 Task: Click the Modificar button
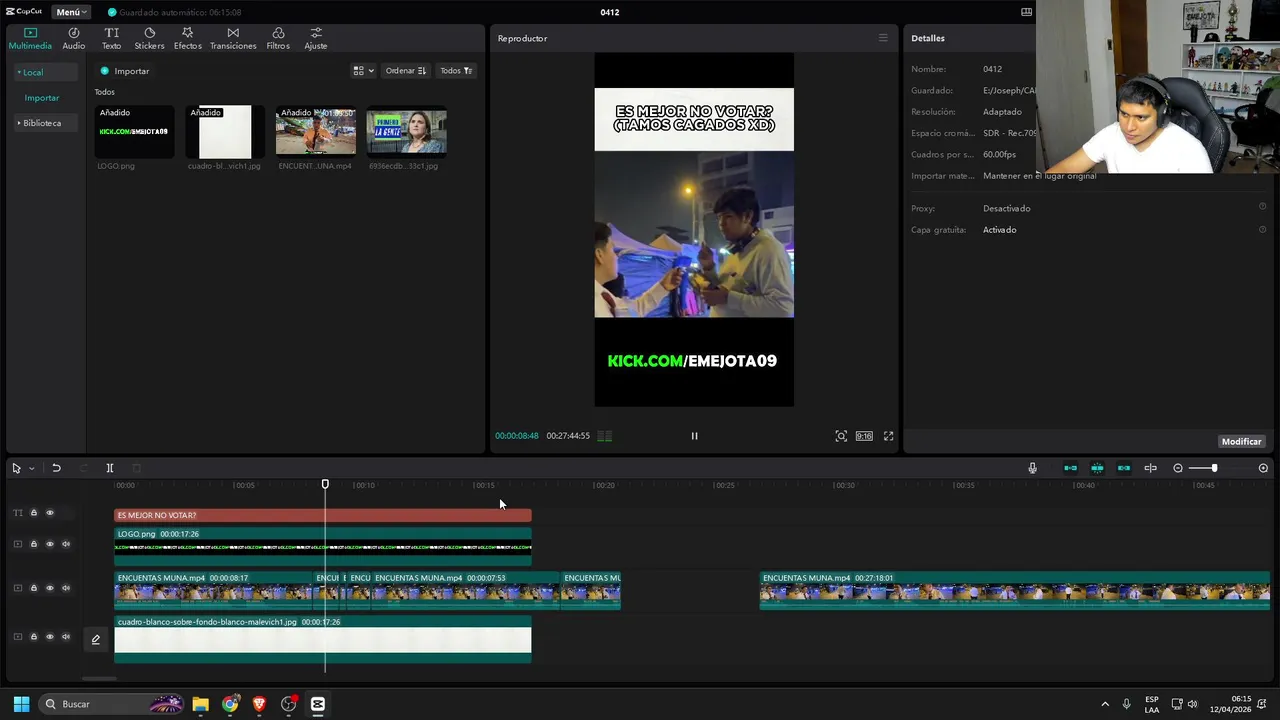click(x=1241, y=441)
